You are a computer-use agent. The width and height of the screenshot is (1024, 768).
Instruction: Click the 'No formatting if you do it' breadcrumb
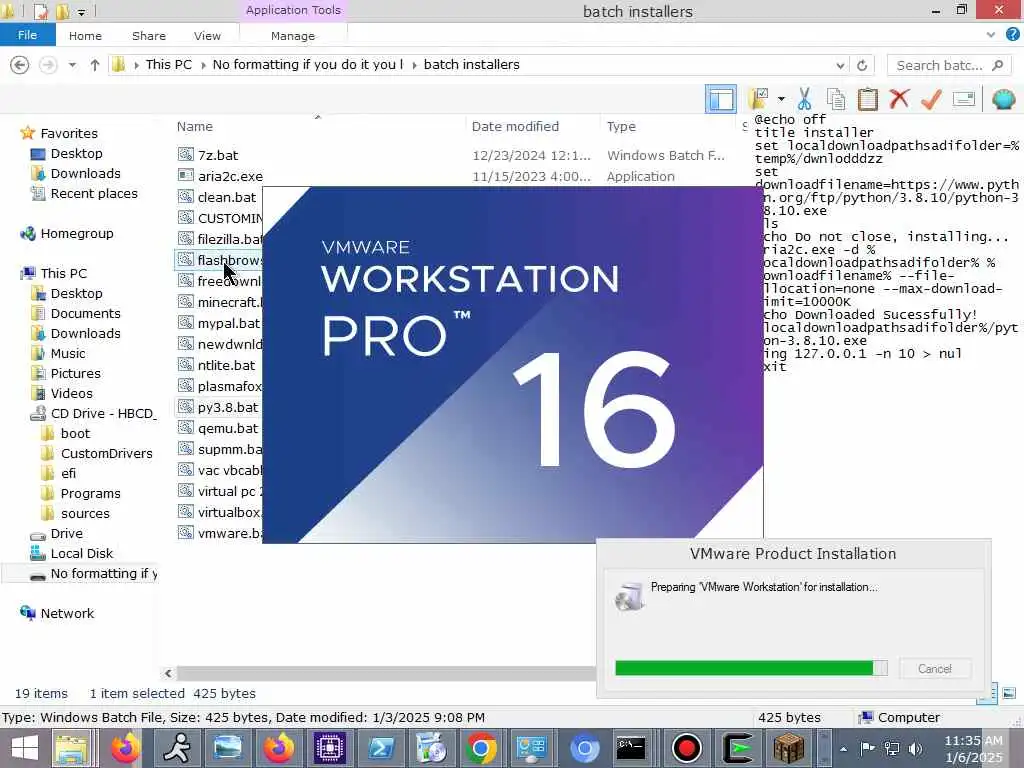click(308, 64)
